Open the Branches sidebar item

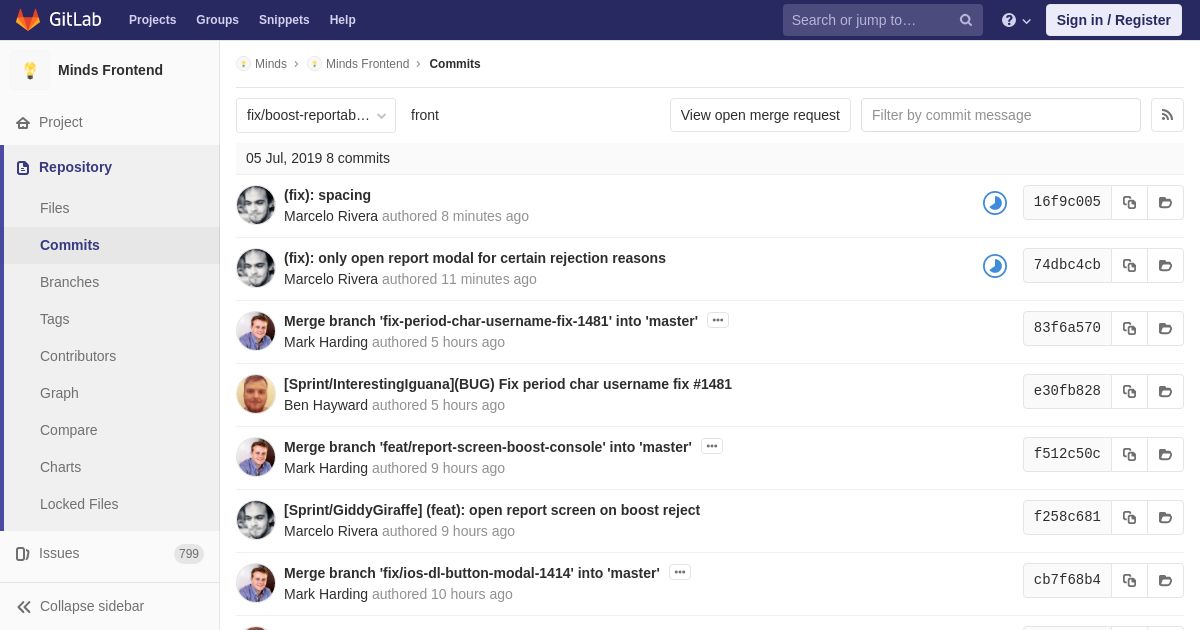click(69, 282)
